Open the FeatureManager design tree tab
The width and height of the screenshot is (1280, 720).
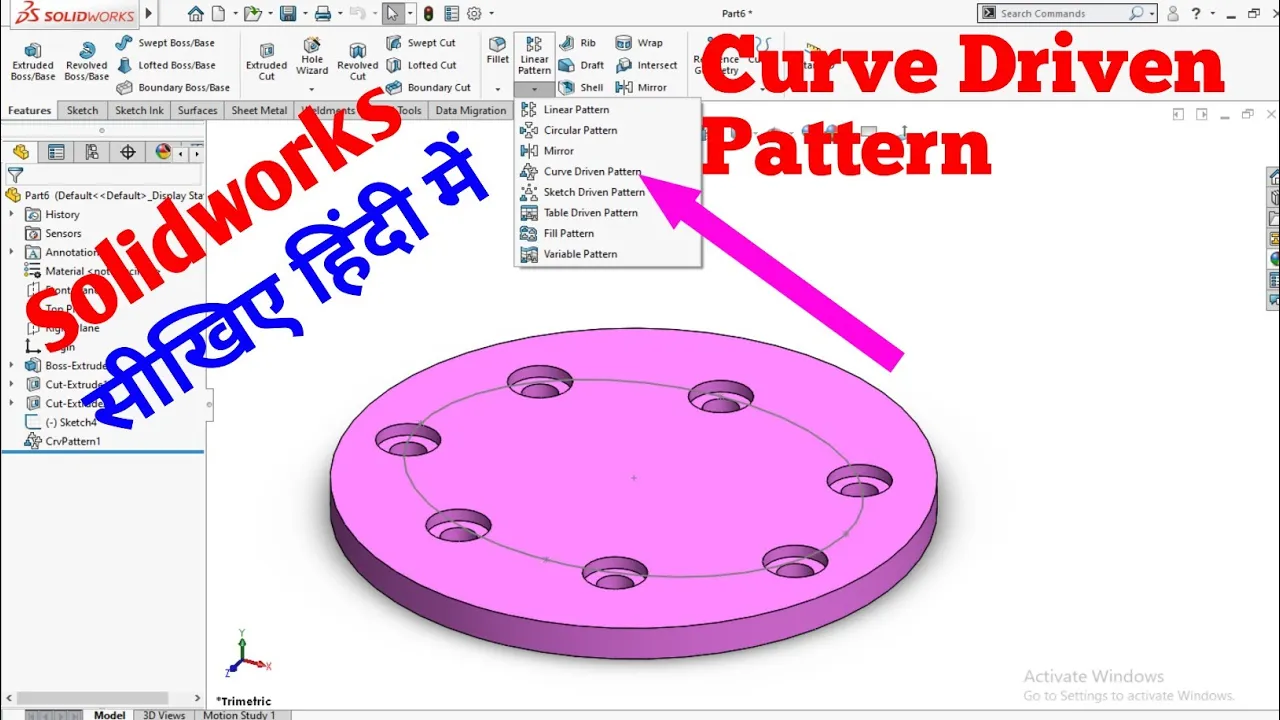point(21,152)
